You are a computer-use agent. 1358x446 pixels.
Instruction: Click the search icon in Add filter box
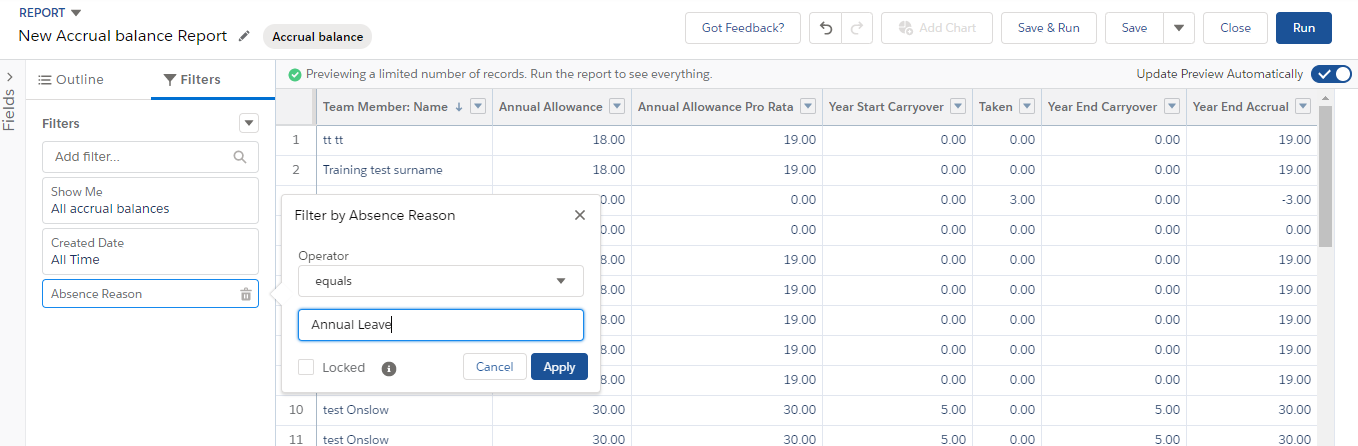coord(239,157)
